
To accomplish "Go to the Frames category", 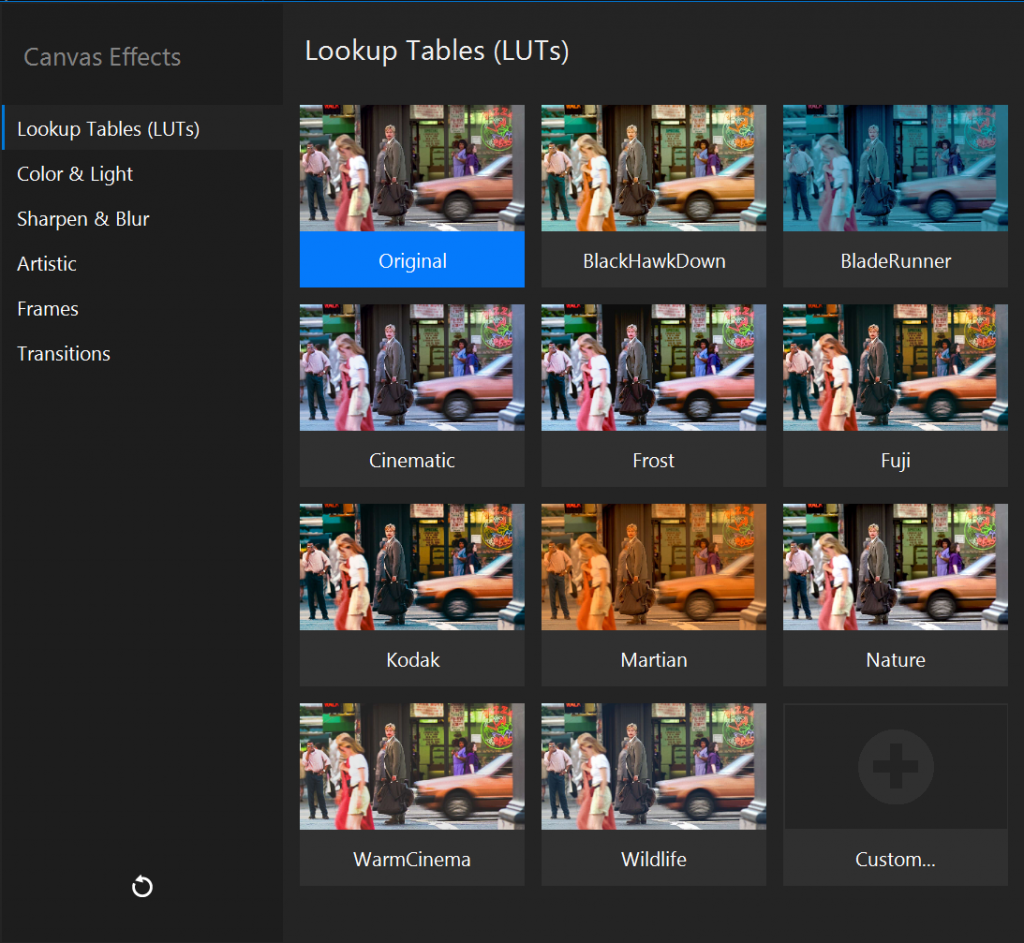I will coord(142,309).
